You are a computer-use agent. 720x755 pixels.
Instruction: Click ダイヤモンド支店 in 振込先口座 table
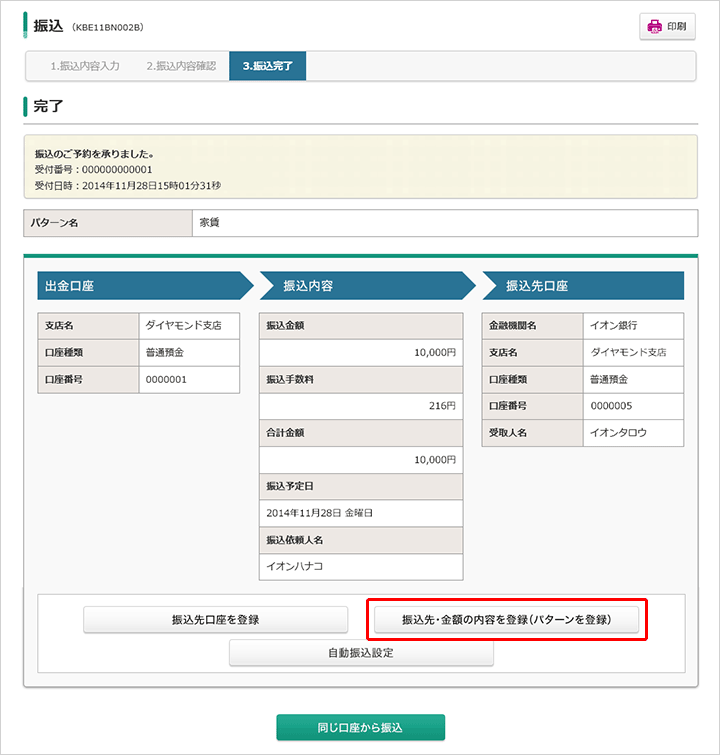(x=628, y=352)
